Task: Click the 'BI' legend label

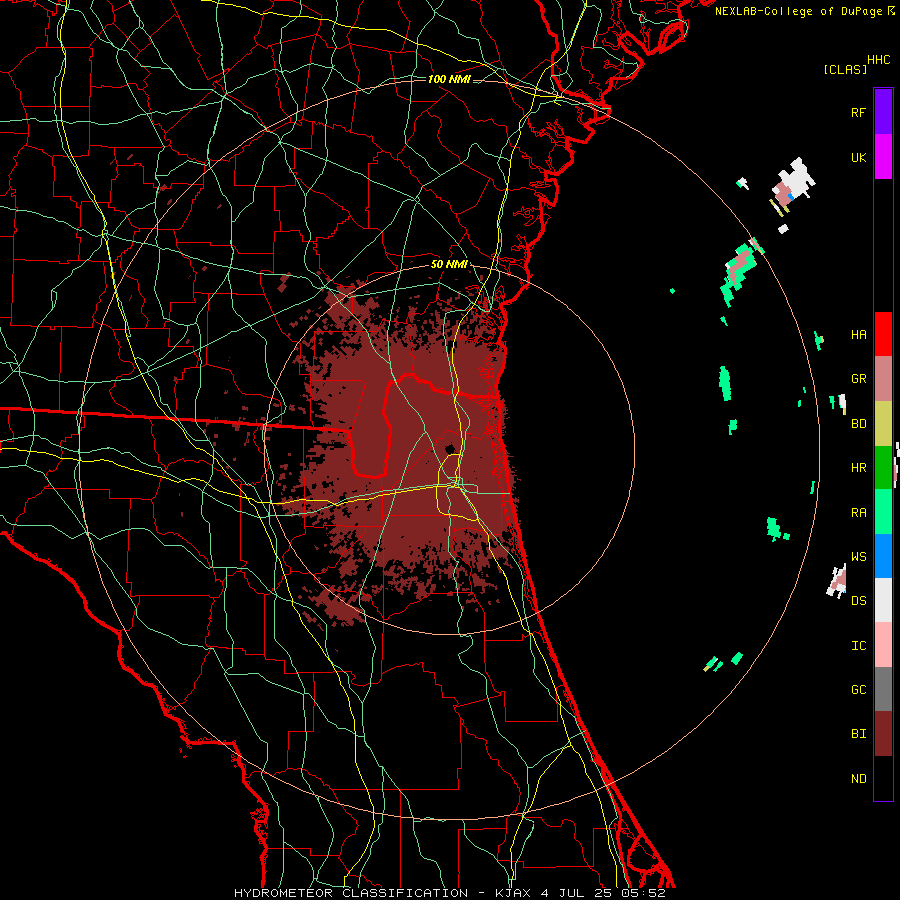Action: 858,734
